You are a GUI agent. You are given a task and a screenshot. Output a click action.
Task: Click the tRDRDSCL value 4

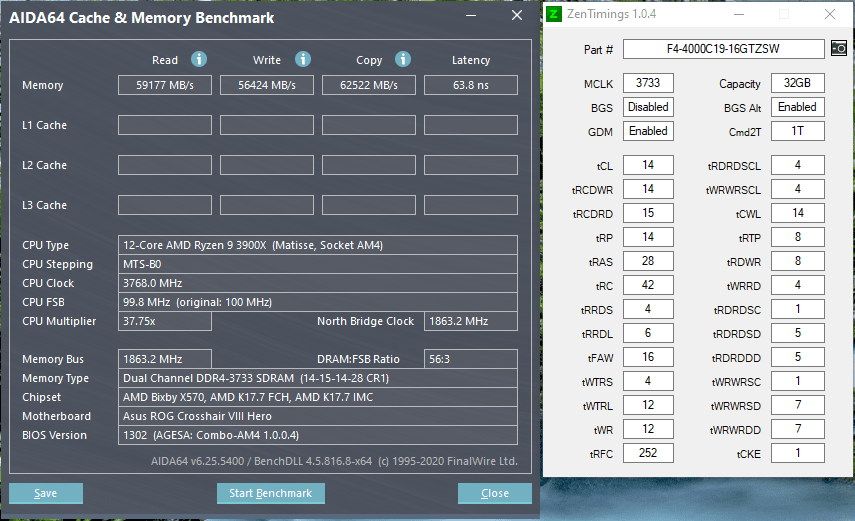[x=798, y=165]
